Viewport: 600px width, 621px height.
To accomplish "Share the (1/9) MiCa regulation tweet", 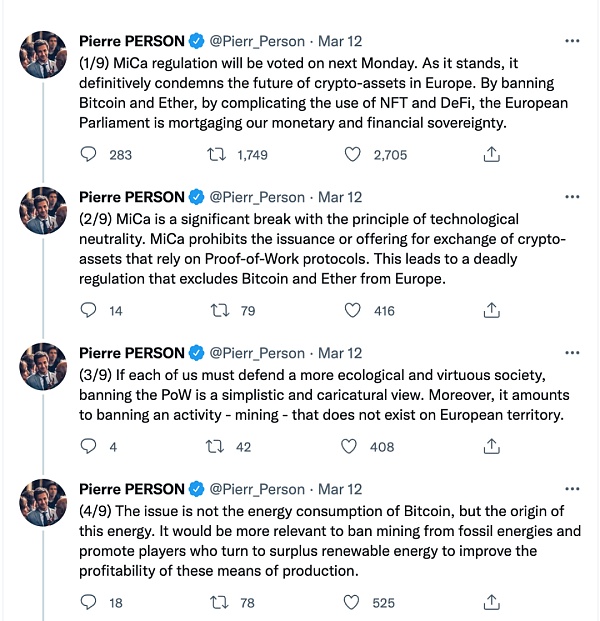I will pos(491,155).
